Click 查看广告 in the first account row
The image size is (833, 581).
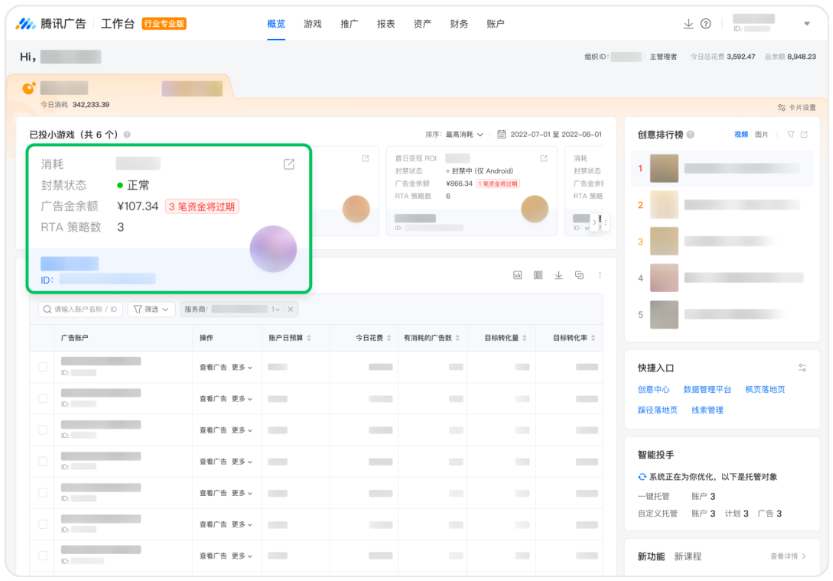coord(213,367)
